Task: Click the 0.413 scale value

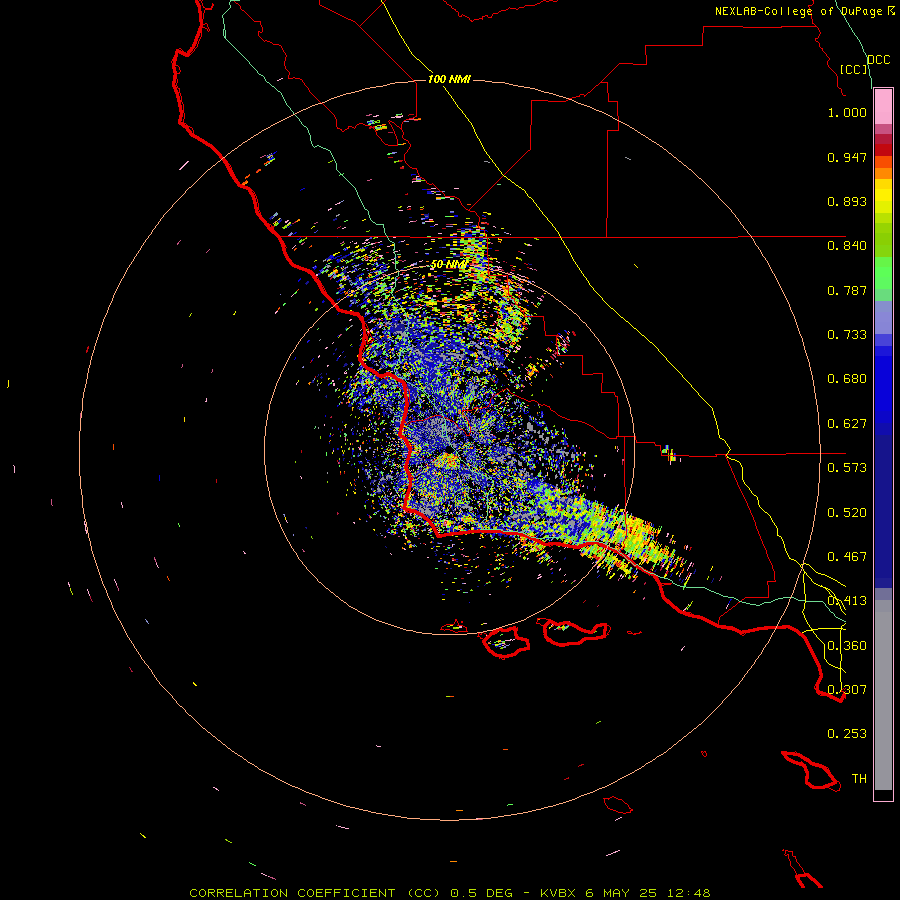Action: tap(847, 601)
